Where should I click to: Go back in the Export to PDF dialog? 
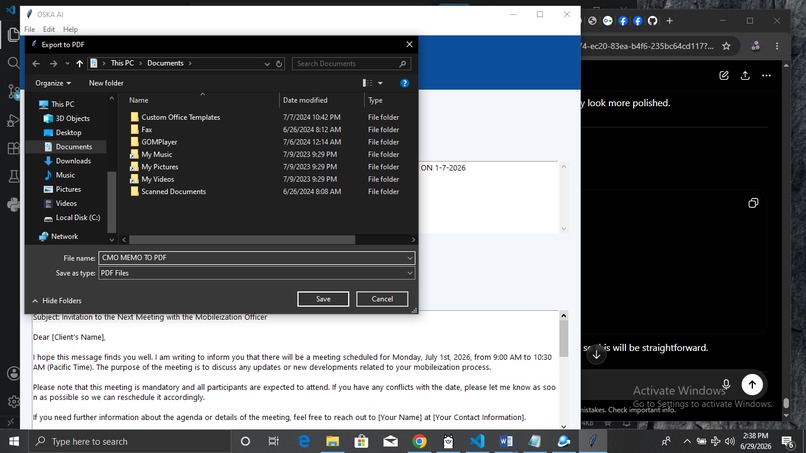tap(36, 64)
